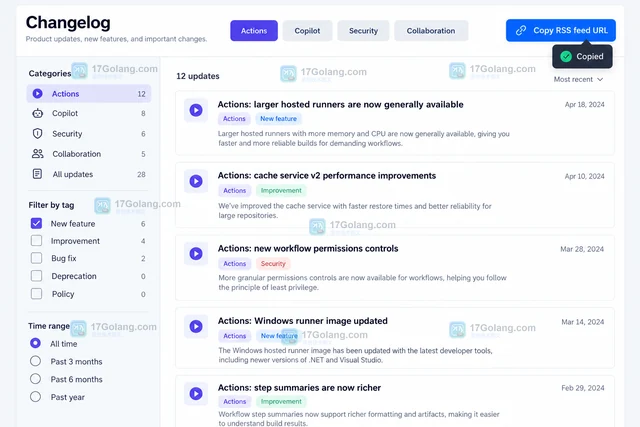Click Actions tag on workflow permissions card
The height and width of the screenshot is (427, 640).
point(235,264)
